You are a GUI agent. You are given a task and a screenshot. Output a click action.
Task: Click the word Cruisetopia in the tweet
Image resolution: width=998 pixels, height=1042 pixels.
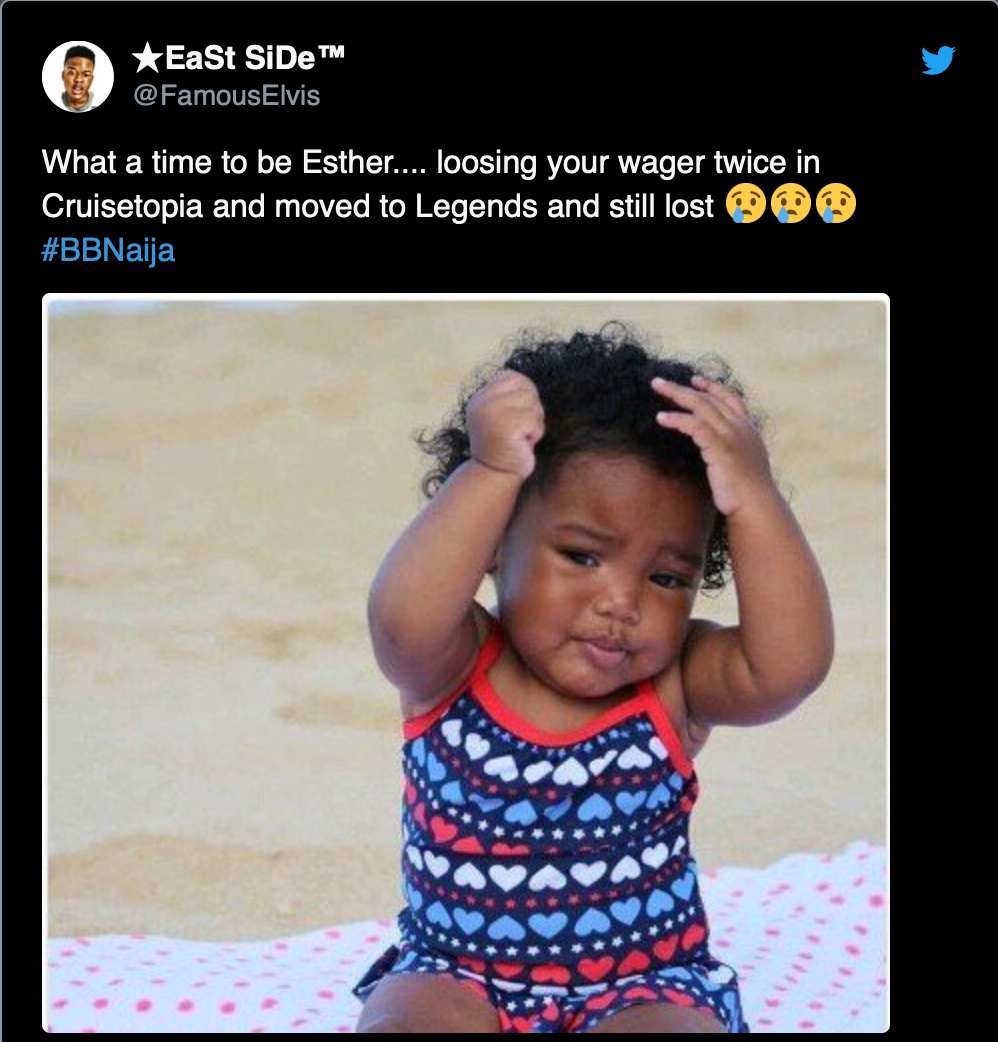point(122,207)
